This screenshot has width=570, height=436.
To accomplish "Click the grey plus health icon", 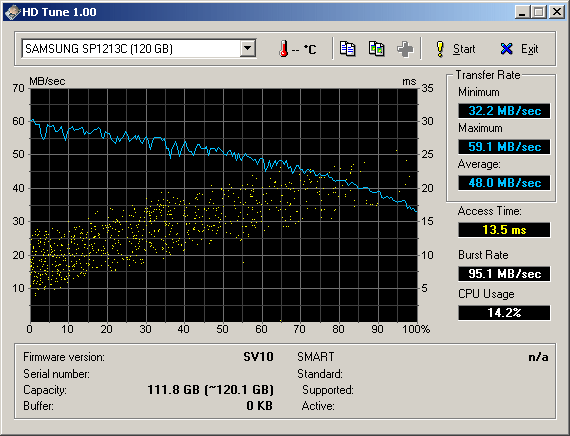I will 405,49.
